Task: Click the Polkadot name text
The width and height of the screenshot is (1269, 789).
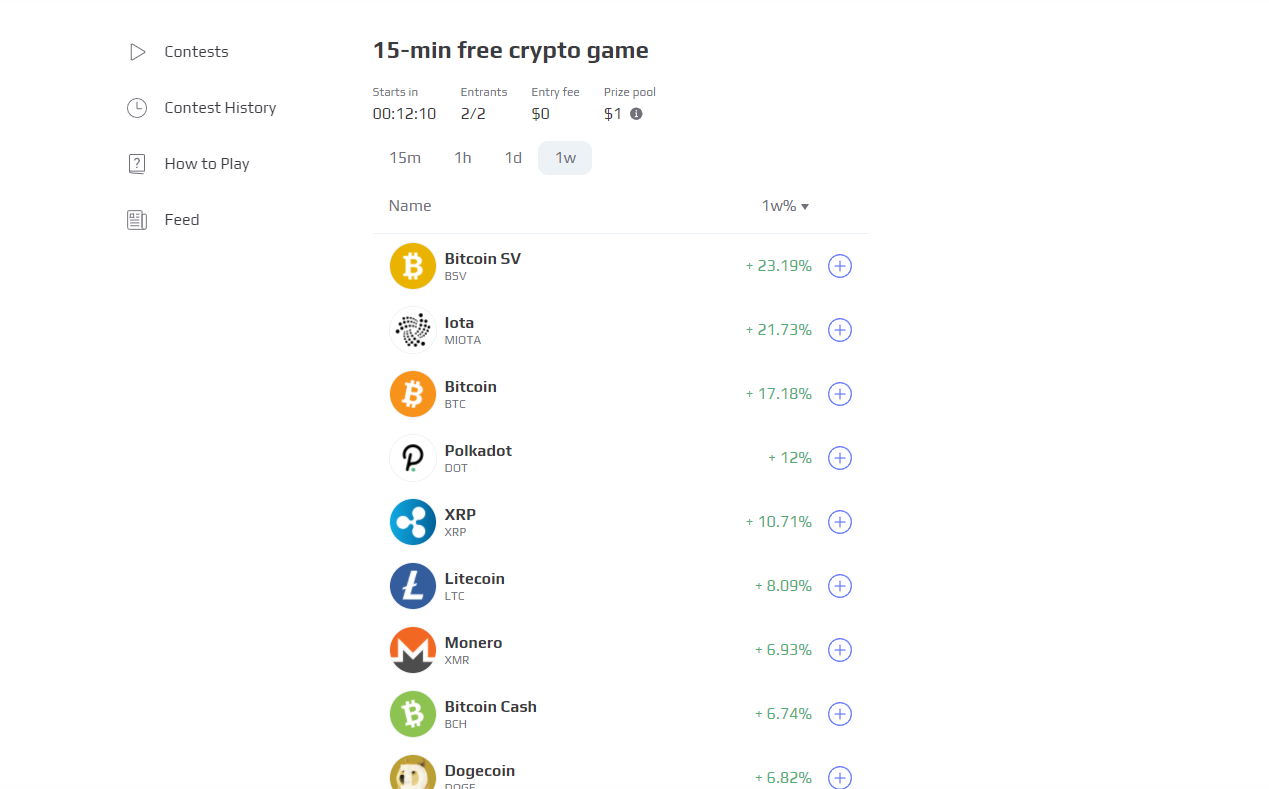Action: pyautogui.click(x=478, y=450)
